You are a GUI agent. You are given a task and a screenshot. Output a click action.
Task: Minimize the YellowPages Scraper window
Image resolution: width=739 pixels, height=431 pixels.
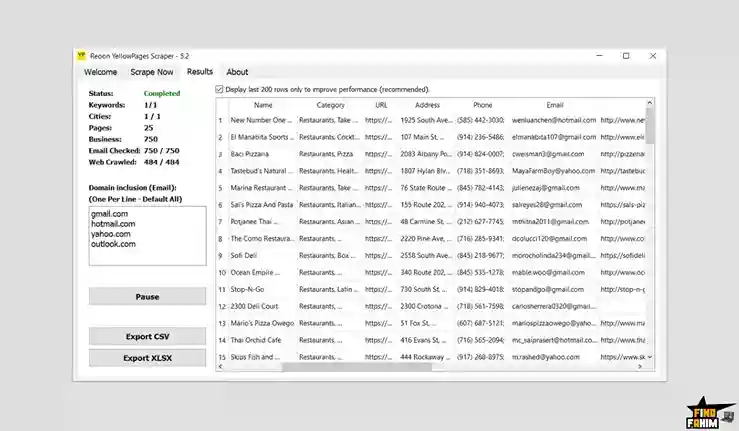(599, 56)
